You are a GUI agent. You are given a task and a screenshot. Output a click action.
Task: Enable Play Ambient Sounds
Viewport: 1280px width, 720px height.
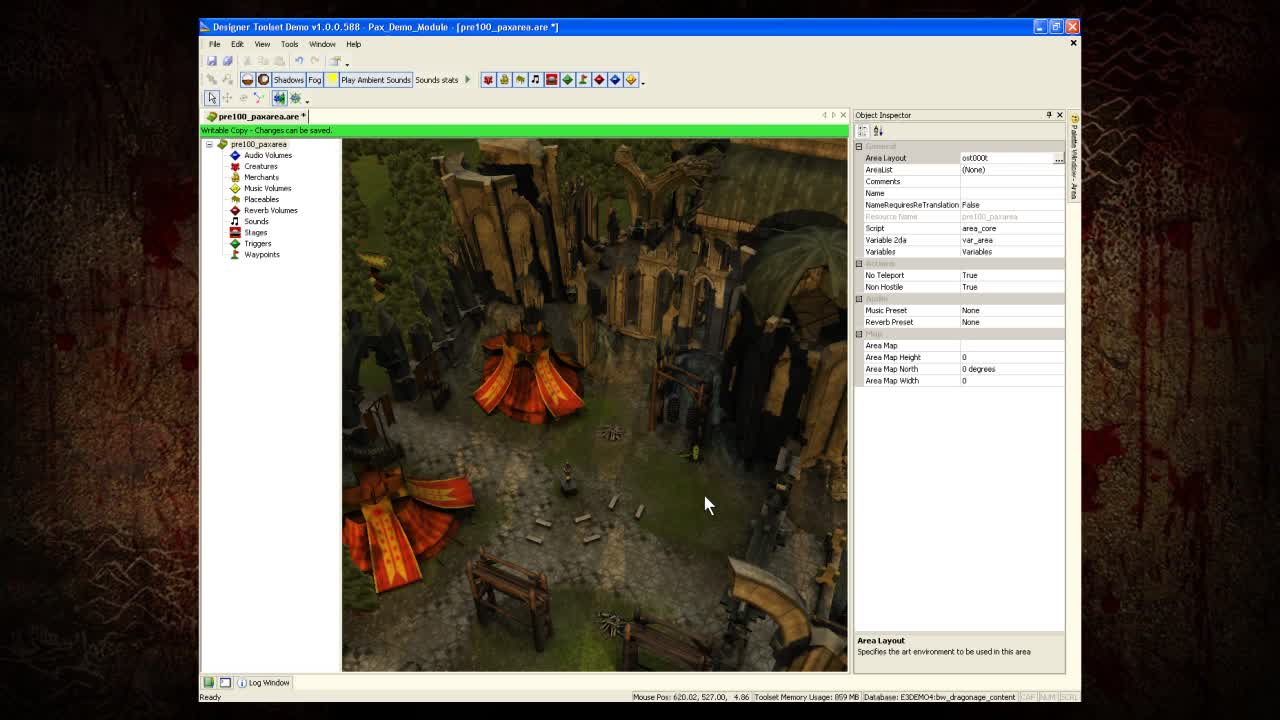375,80
